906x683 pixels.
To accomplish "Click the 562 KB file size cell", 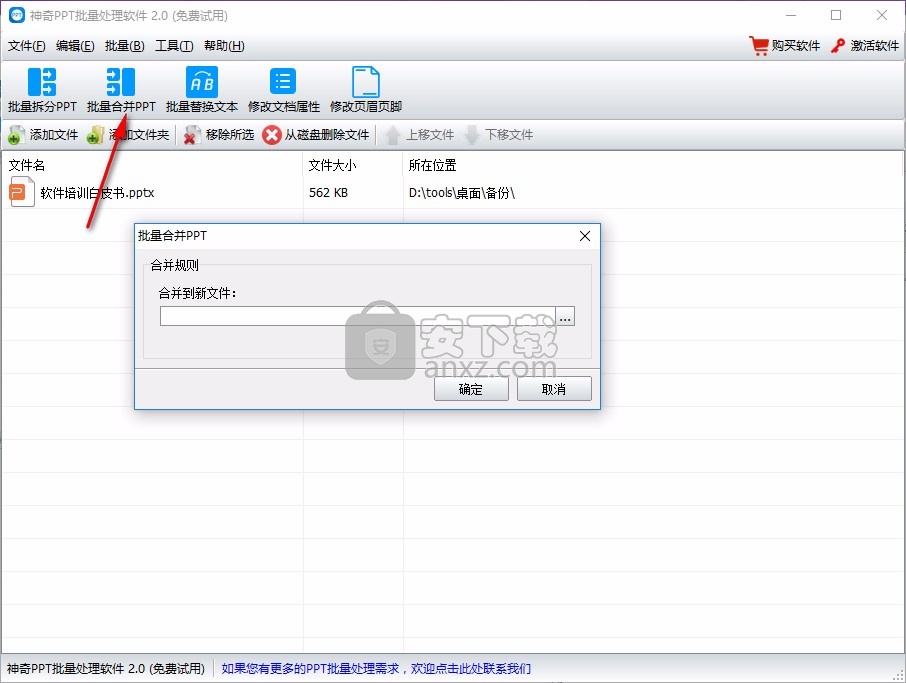I will (x=328, y=193).
